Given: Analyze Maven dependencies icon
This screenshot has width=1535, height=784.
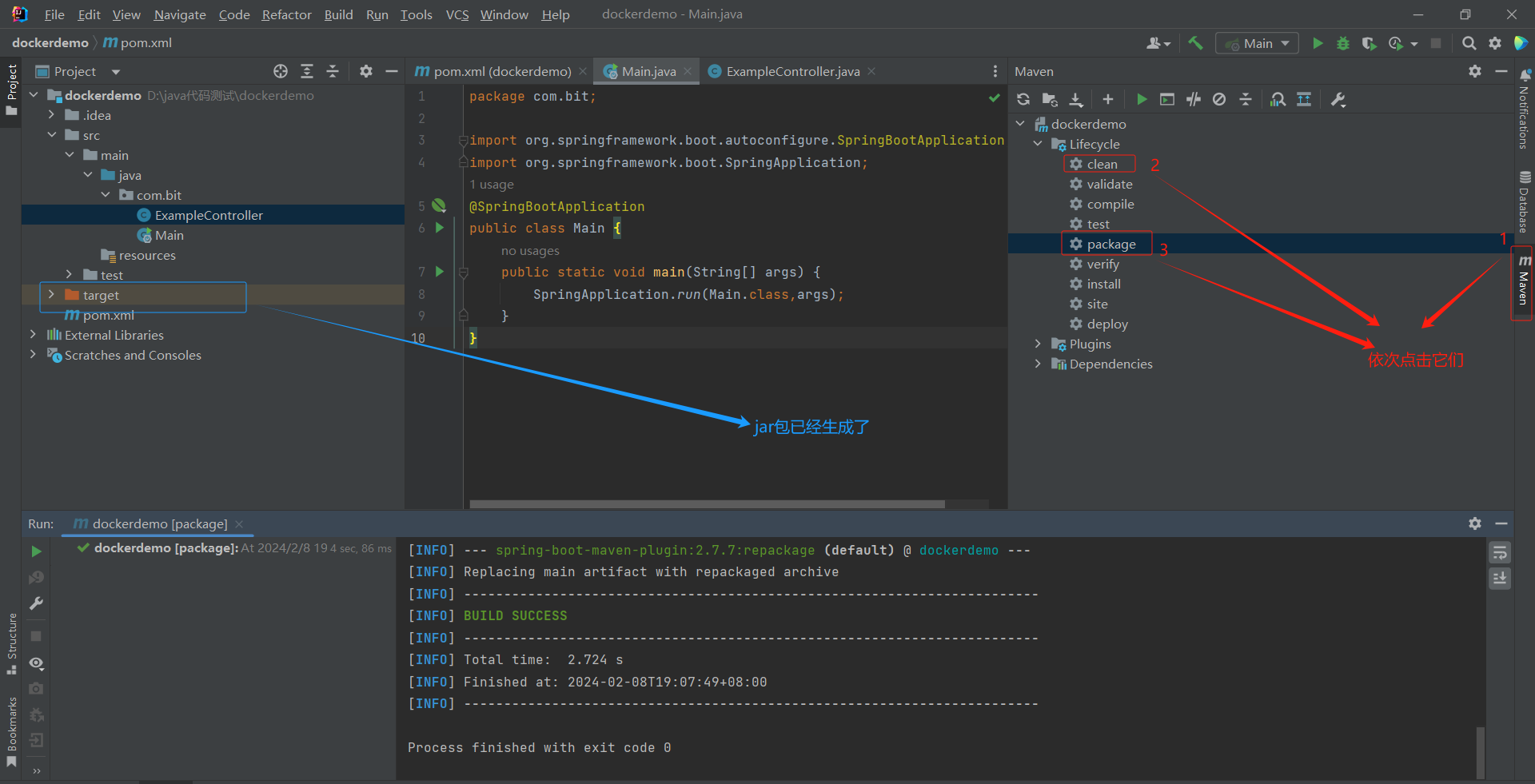Looking at the screenshot, I should [x=1278, y=99].
